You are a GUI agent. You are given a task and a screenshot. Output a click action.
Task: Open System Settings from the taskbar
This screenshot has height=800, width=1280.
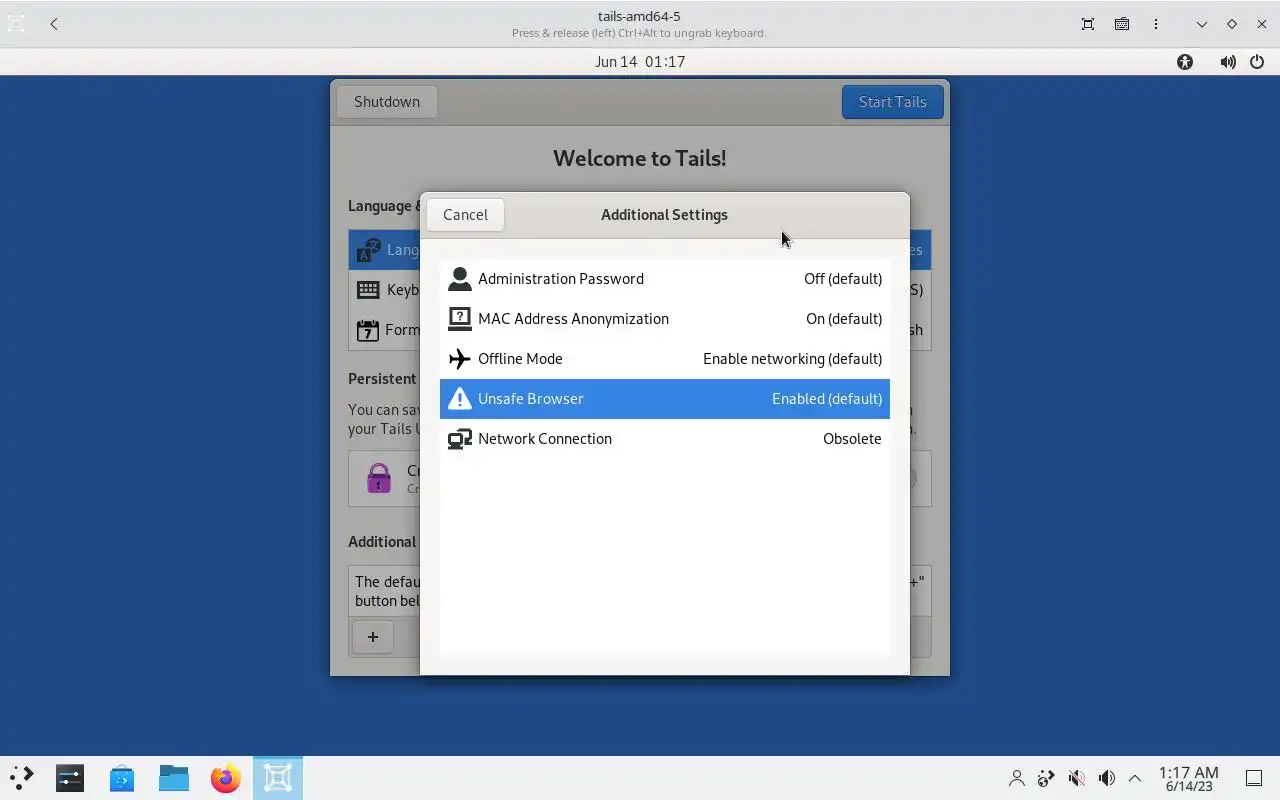tap(70, 778)
